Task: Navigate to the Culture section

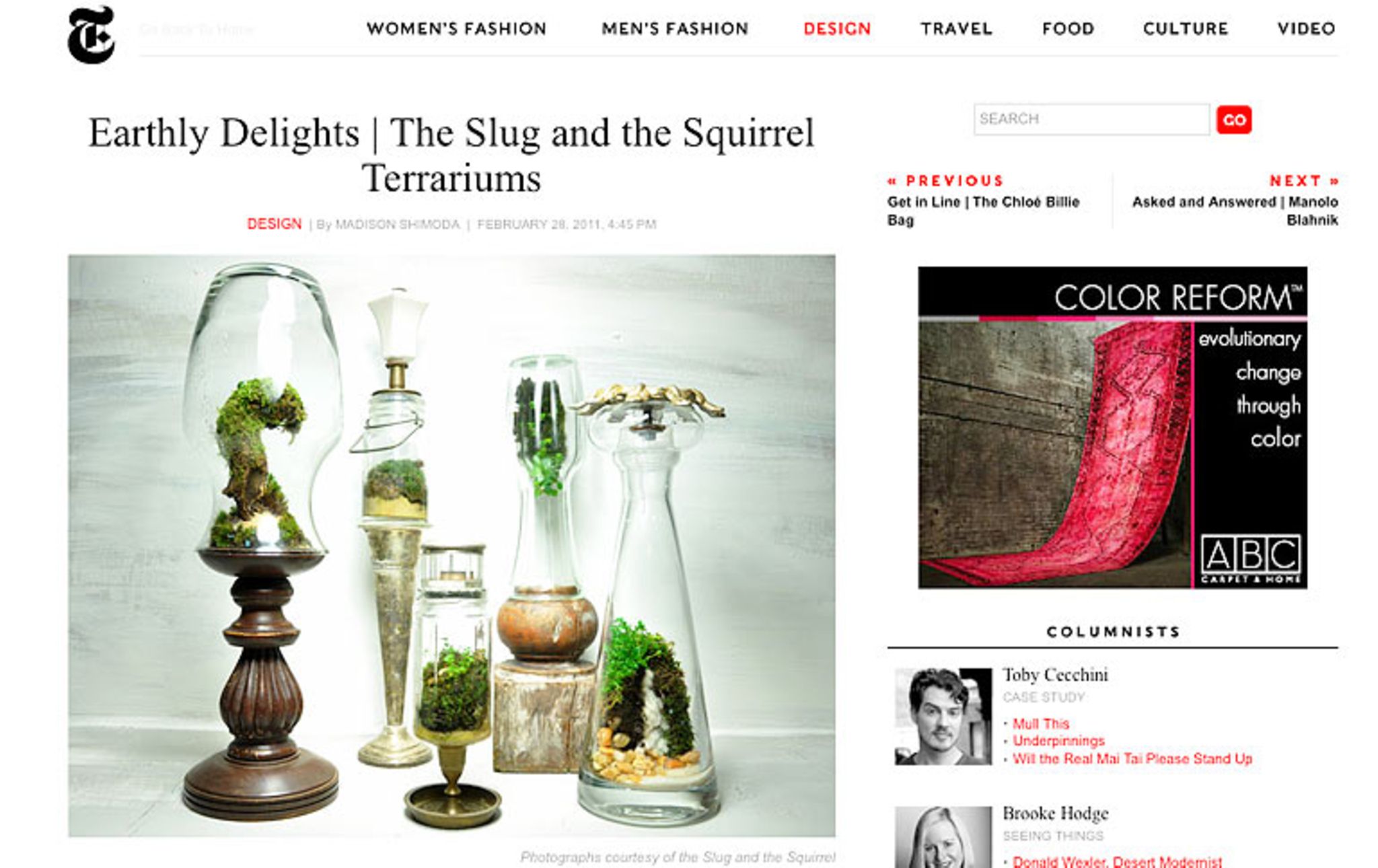Action: [1186, 29]
